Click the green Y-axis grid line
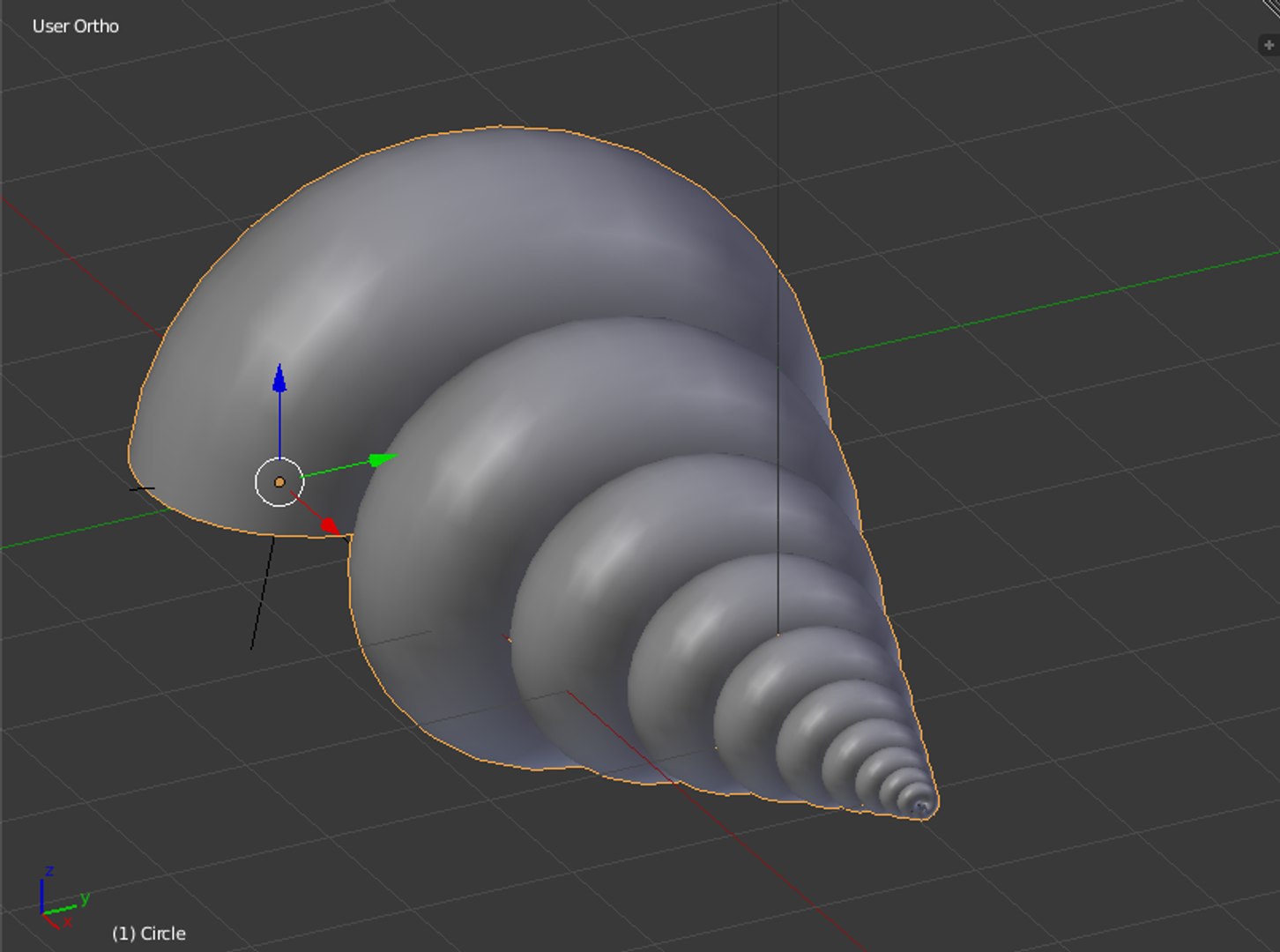Viewport: 1280px width, 952px height. point(1049,305)
